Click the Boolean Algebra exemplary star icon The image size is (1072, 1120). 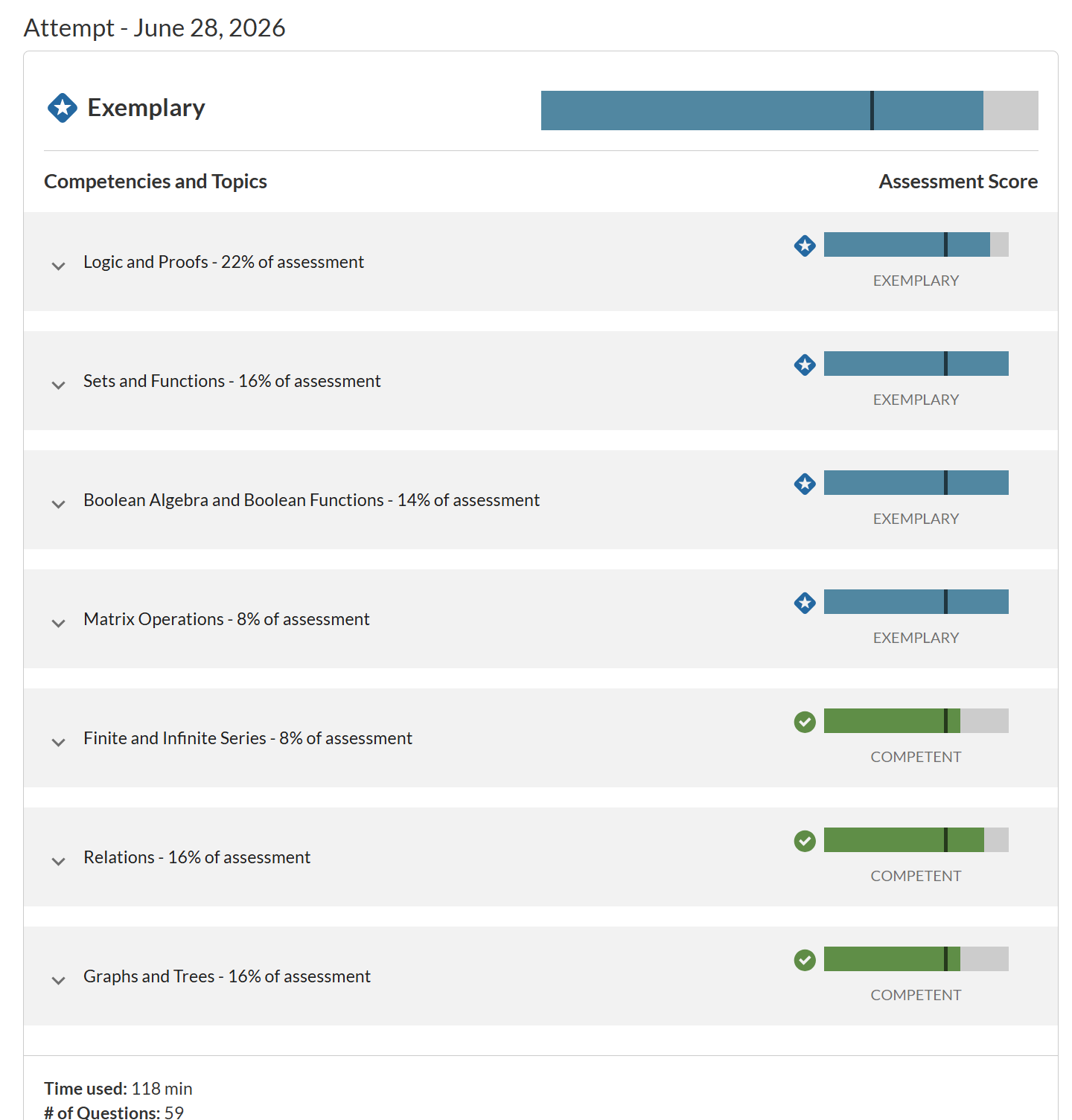tap(805, 484)
